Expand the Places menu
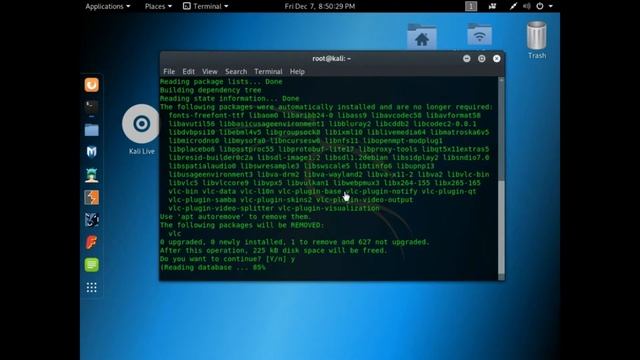Screen dimensions: 640x360 click(158, 6)
